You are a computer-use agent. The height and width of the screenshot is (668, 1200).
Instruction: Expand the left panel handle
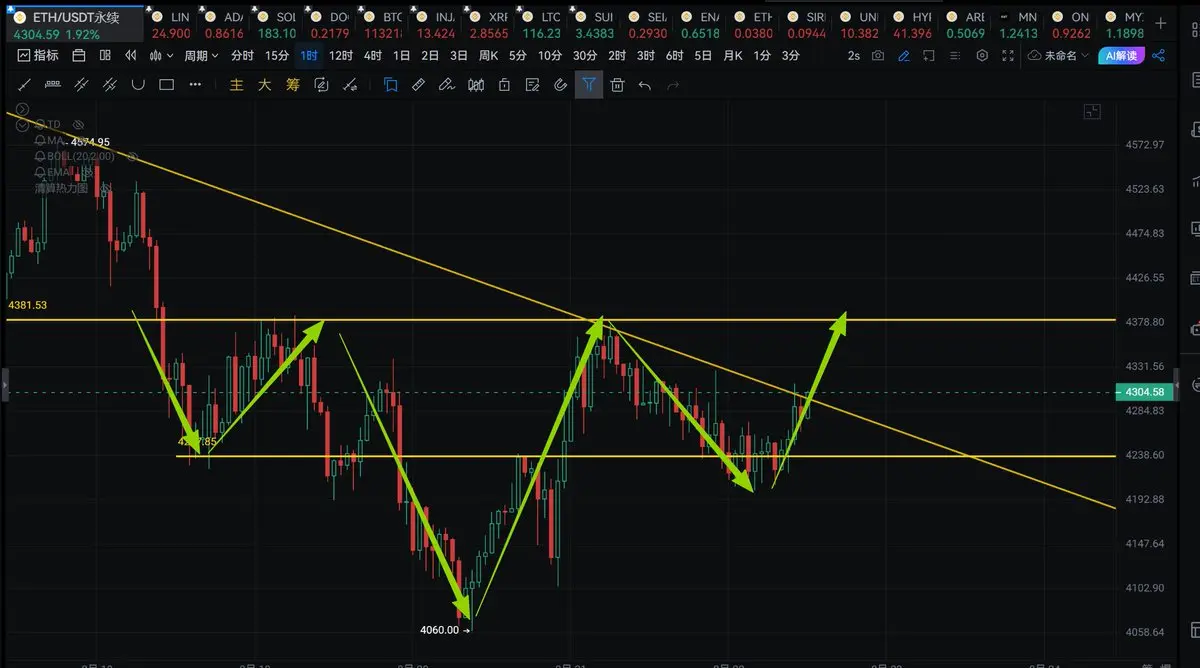click(x=3, y=384)
